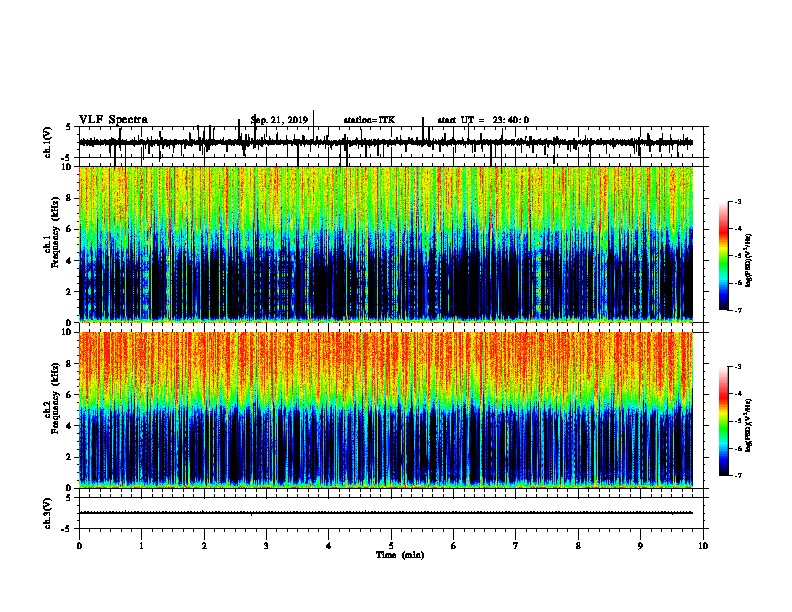Click the 'start UT = 23:40: 0' label
This screenshot has height=612, width=792.
pos(483,120)
